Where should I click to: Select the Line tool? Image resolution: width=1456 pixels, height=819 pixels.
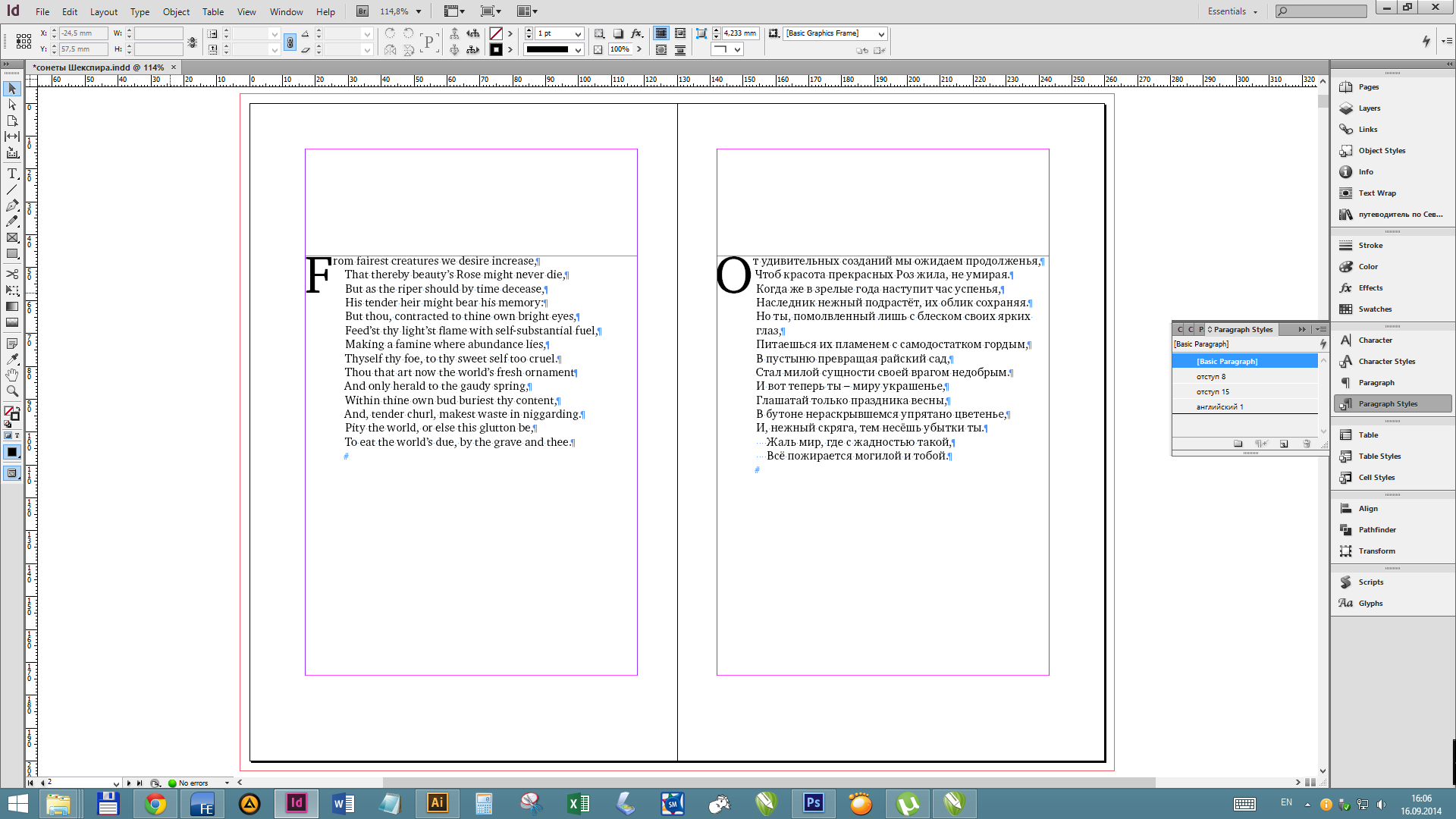click(x=12, y=190)
